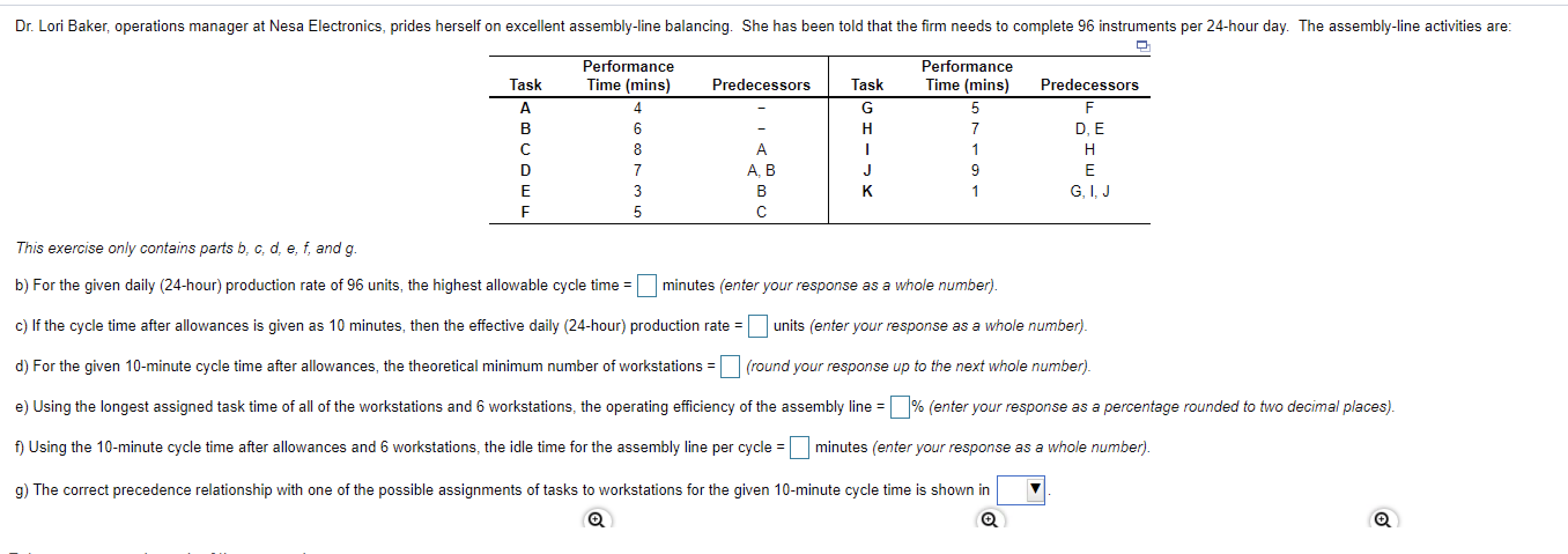The width and height of the screenshot is (1568, 554).
Task: Click the italic 'This exercise only contains parts' note
Action: [186, 249]
